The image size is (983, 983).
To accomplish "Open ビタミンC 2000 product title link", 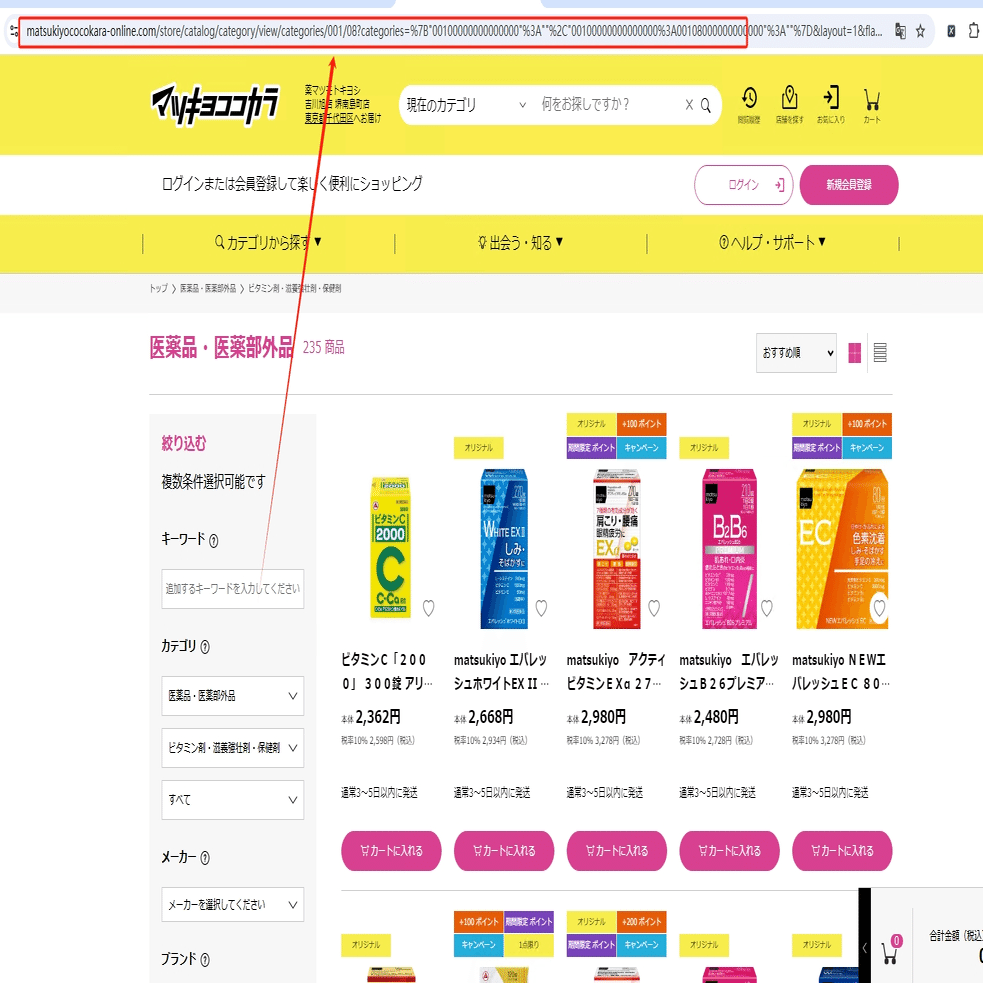I will (387, 671).
